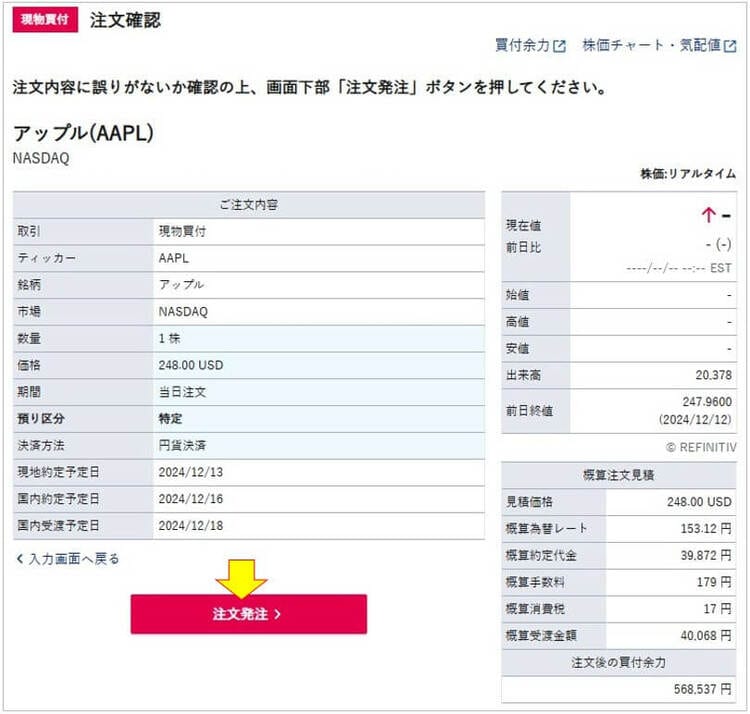Click the 特定 account type value

tap(170, 419)
